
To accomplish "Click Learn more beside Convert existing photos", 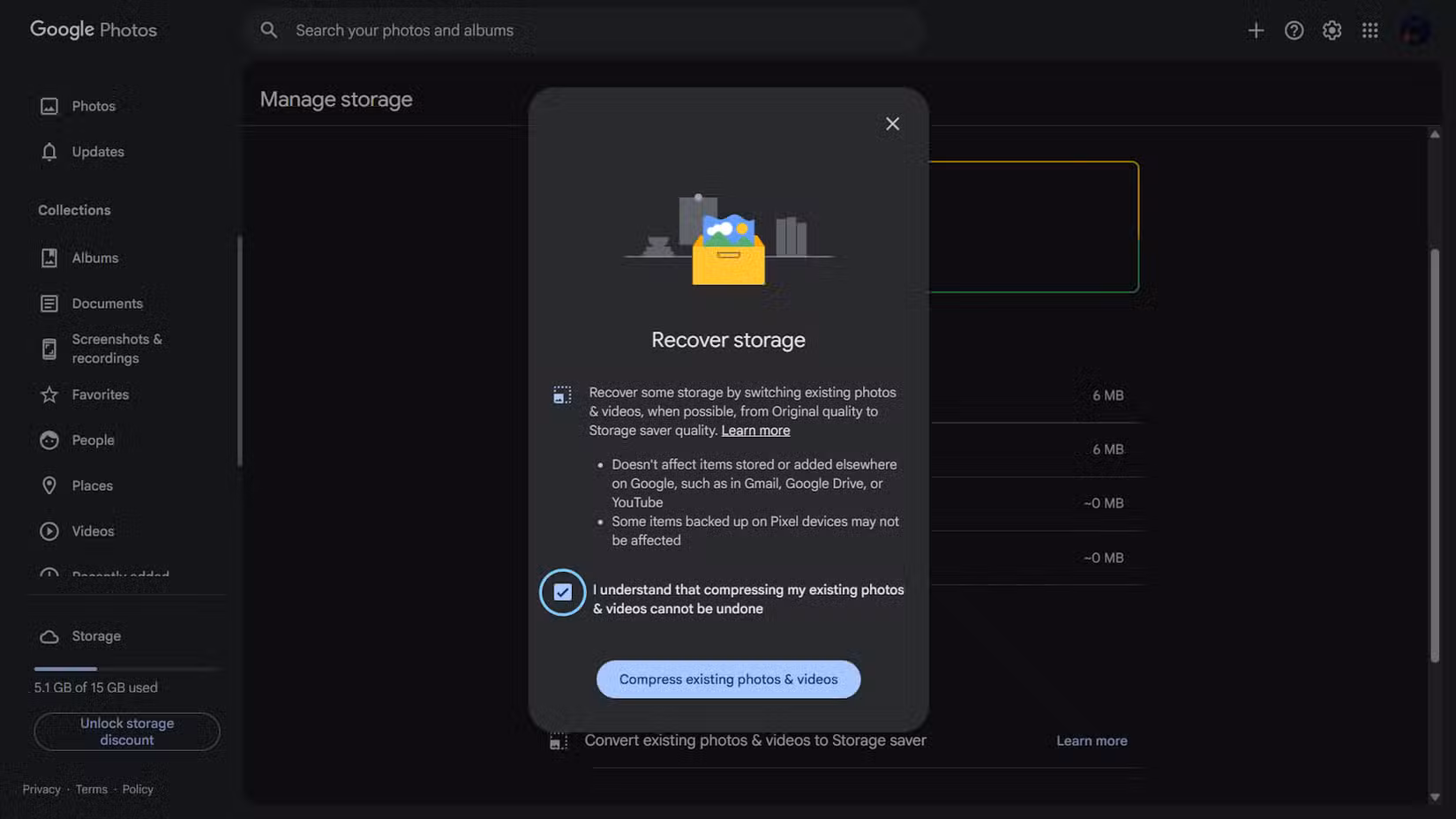I will [1092, 741].
